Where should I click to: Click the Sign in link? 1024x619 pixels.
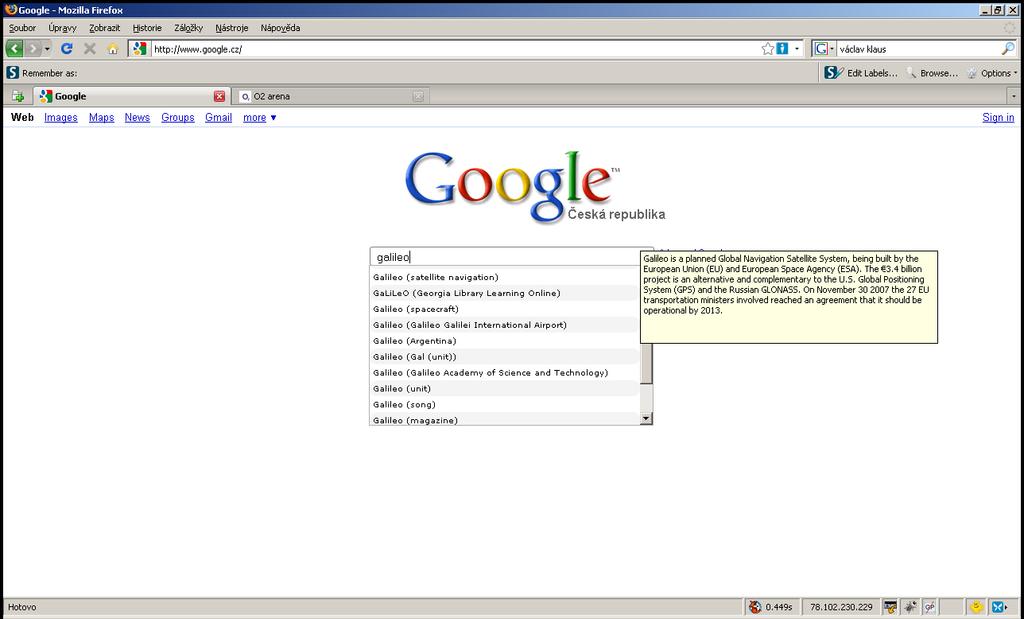coord(998,118)
